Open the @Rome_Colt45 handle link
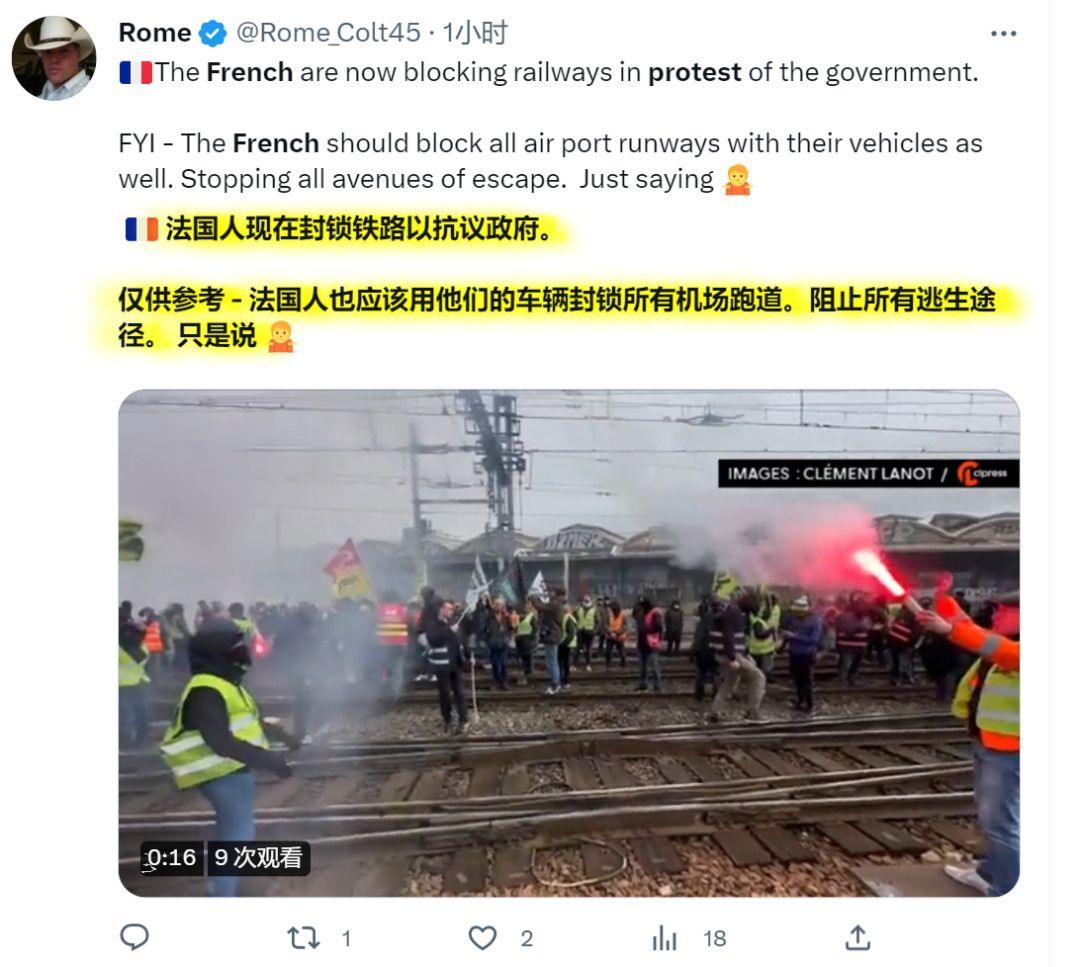1080x967 pixels. (x=328, y=32)
